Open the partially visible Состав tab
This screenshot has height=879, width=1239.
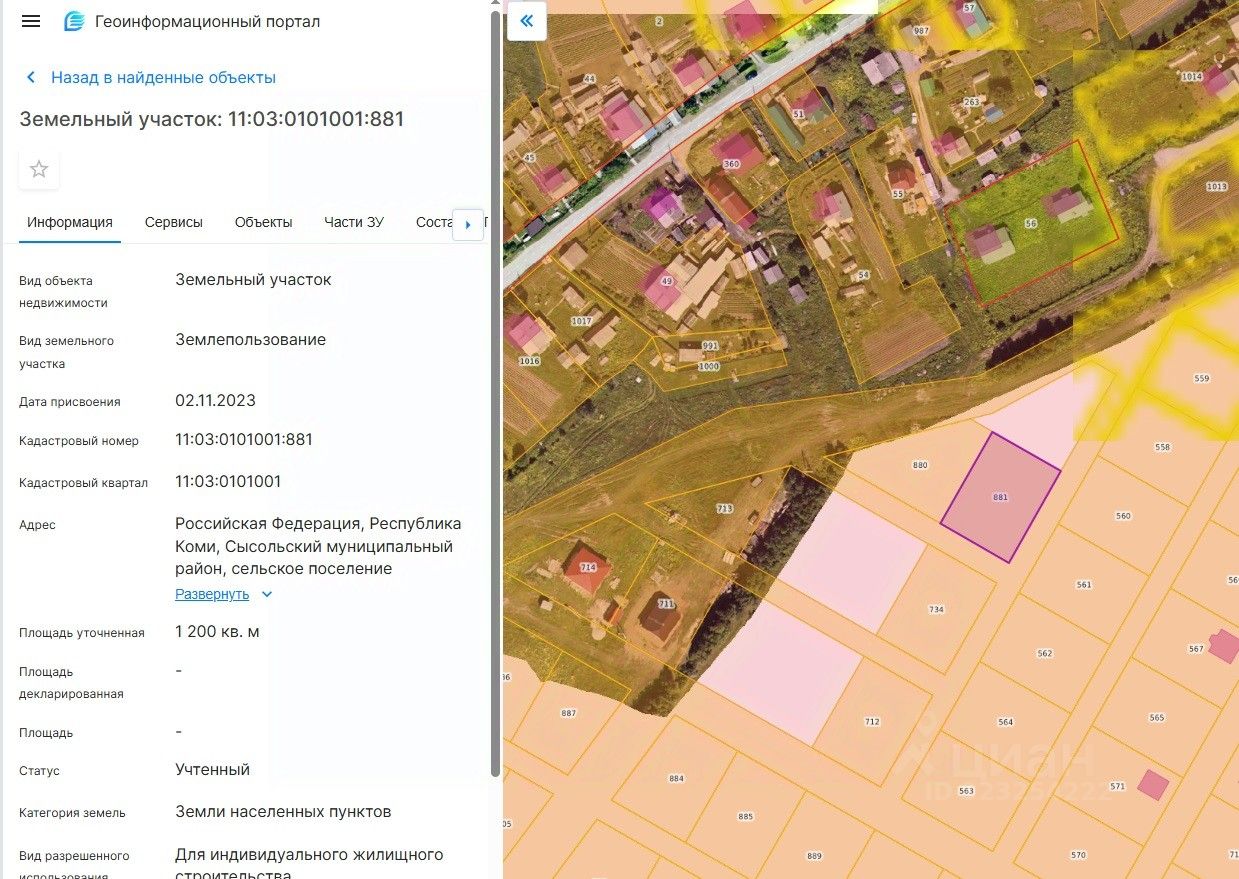click(x=434, y=222)
